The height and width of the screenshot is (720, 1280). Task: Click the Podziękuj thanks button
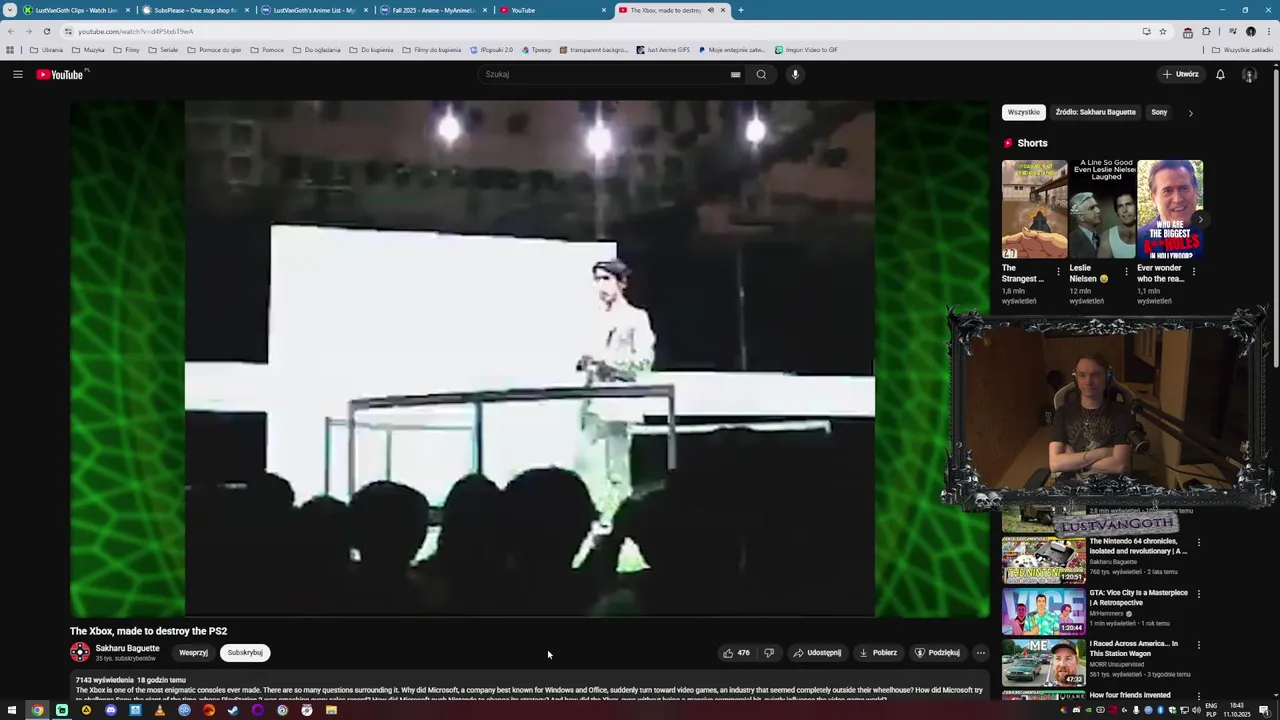937,653
